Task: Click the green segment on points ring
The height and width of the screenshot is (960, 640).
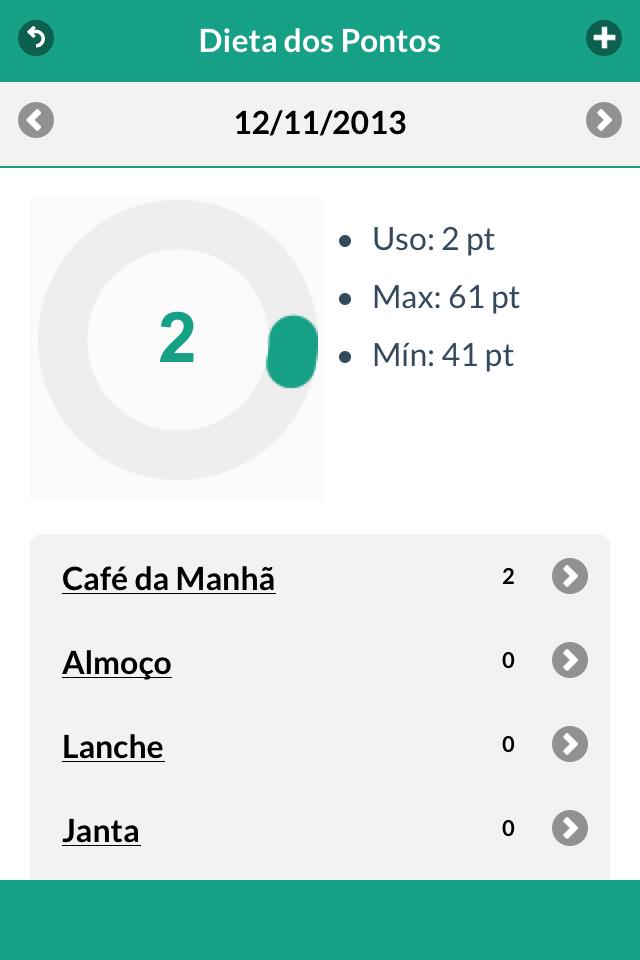Action: [292, 352]
